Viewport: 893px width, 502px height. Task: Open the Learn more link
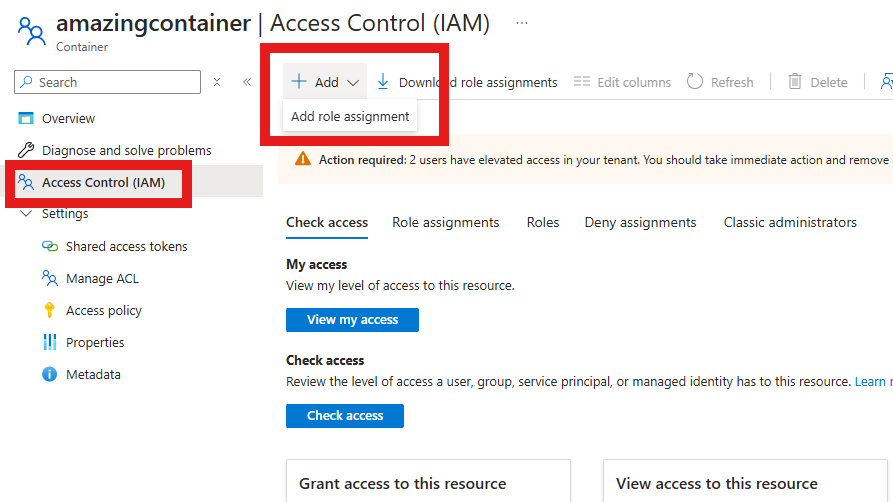click(x=873, y=381)
